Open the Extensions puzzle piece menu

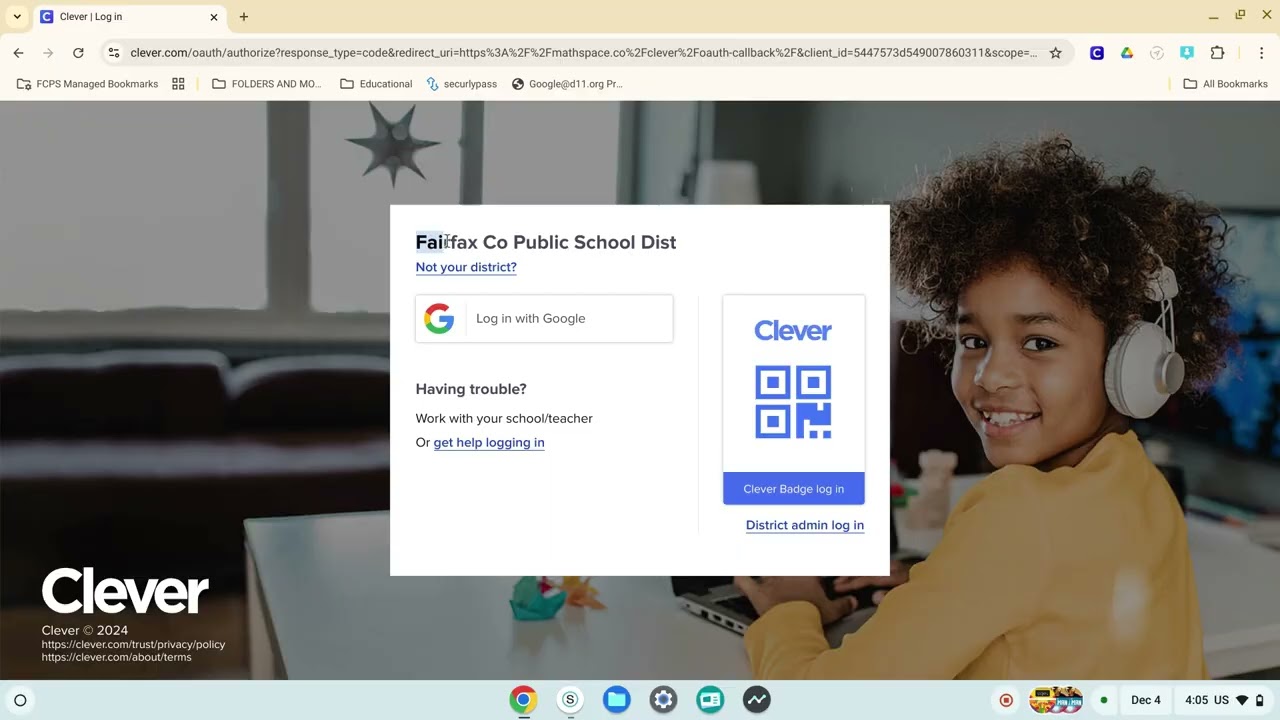1217,53
